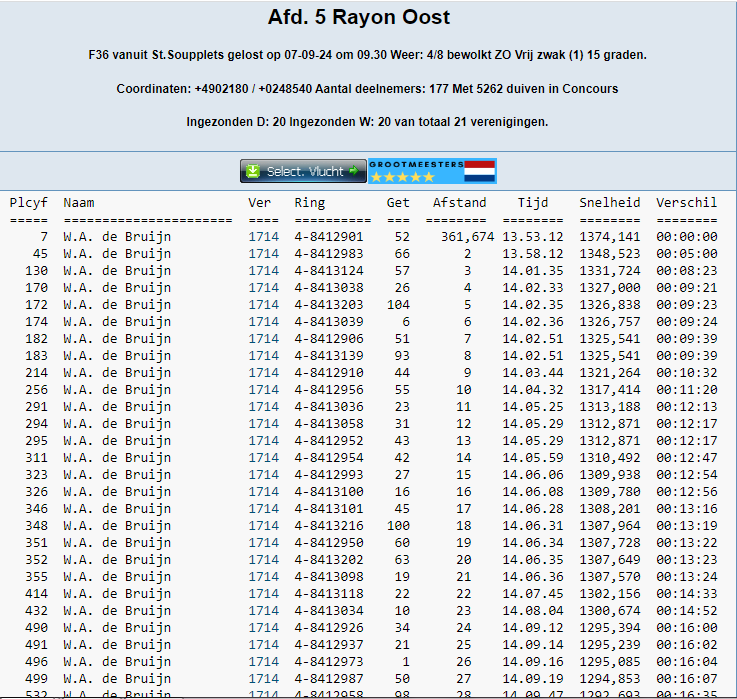Click ring number 4-8413038

(329, 288)
